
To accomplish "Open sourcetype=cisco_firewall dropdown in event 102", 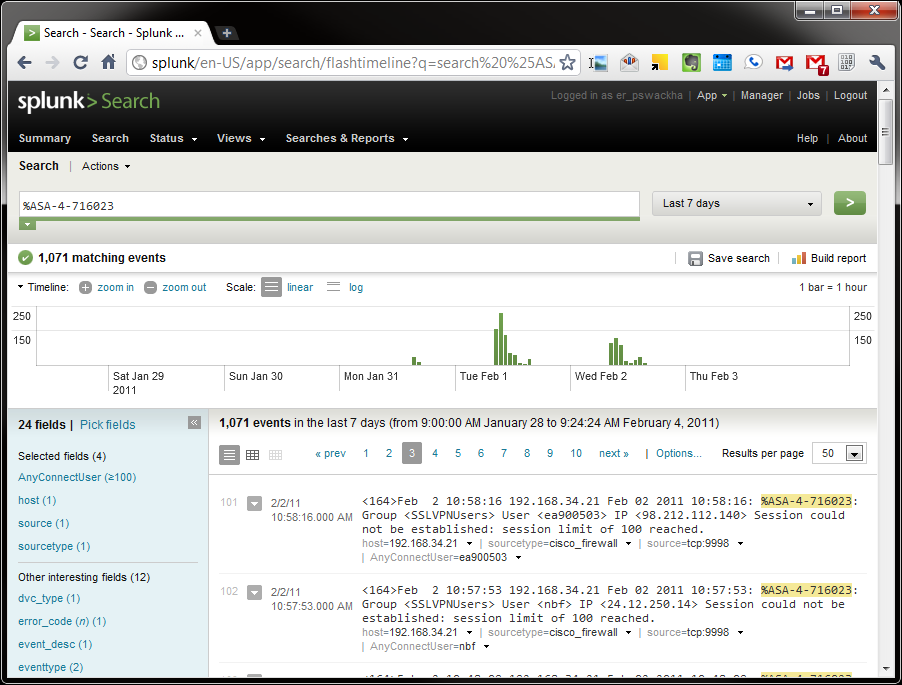I will pyautogui.click(x=628, y=633).
